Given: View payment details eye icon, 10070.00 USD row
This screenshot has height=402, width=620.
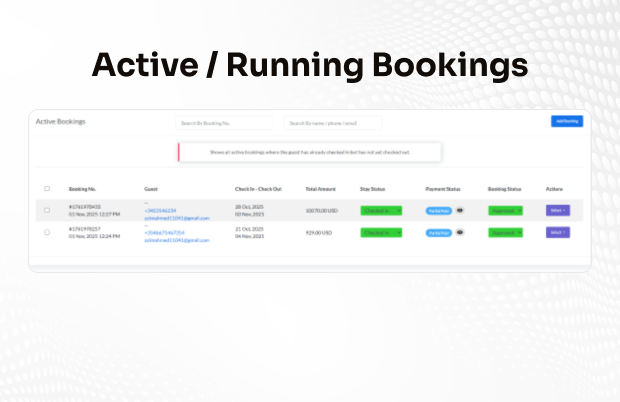Looking at the screenshot, I should point(459,210).
